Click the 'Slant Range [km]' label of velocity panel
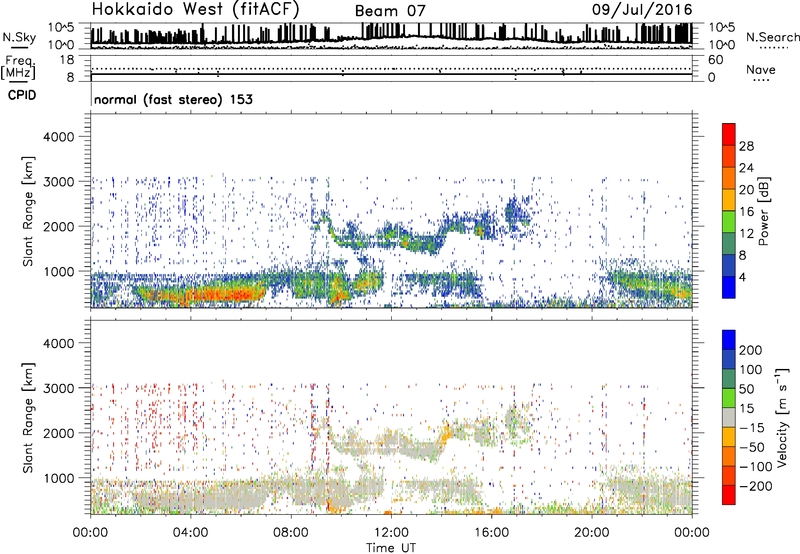This screenshot has height=554, width=800. tap(28, 418)
